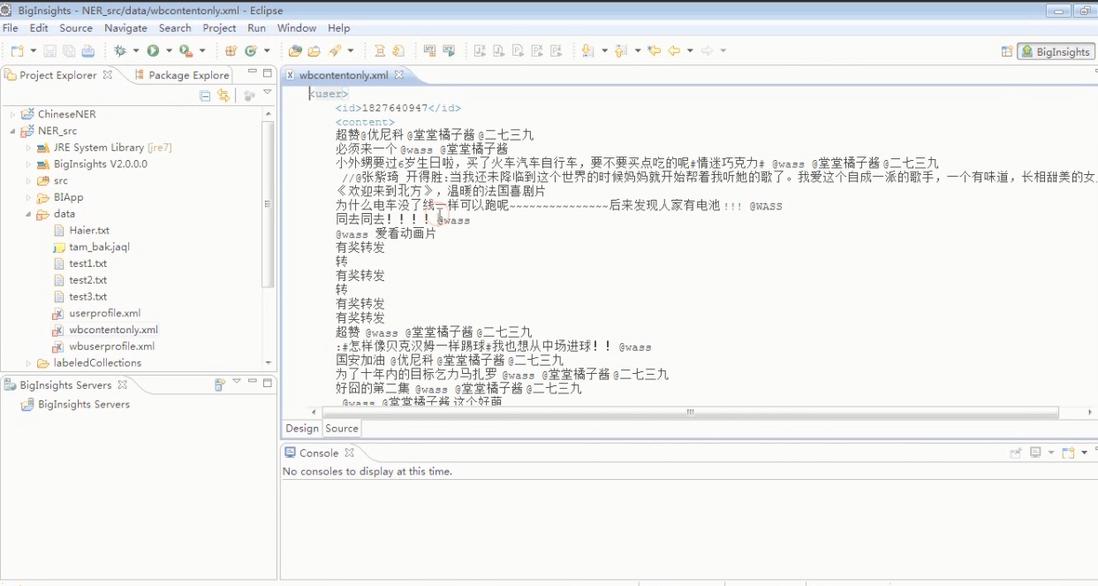Click the Open Type icon
1098x586 pixels.
(x=295, y=50)
